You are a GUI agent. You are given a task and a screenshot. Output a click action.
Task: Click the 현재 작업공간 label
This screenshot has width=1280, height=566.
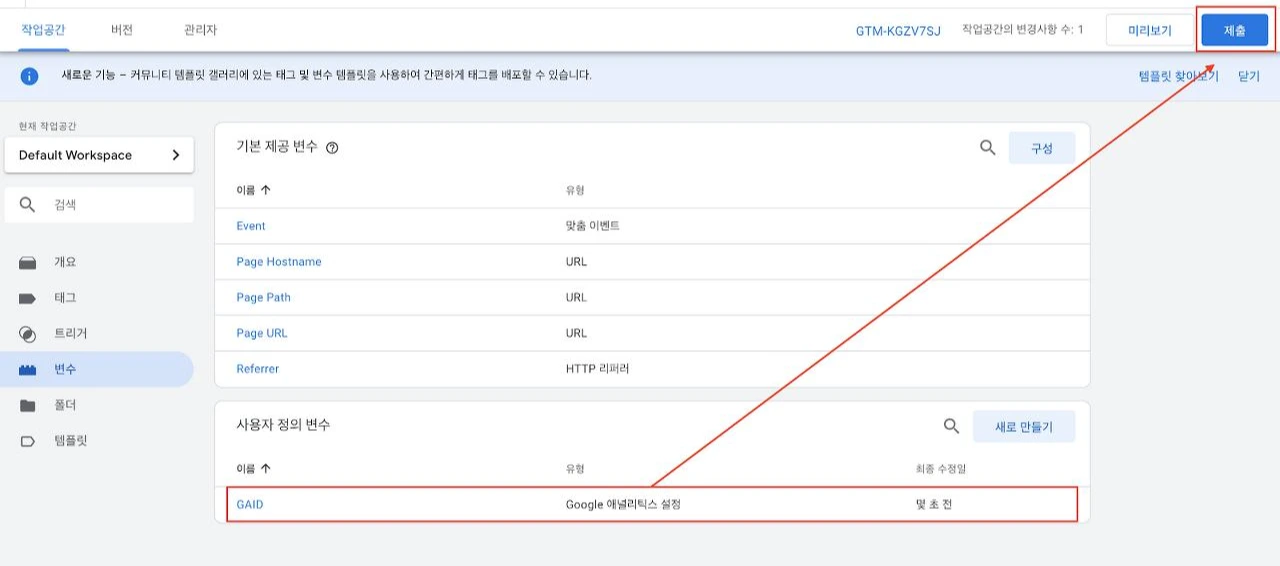(x=47, y=126)
